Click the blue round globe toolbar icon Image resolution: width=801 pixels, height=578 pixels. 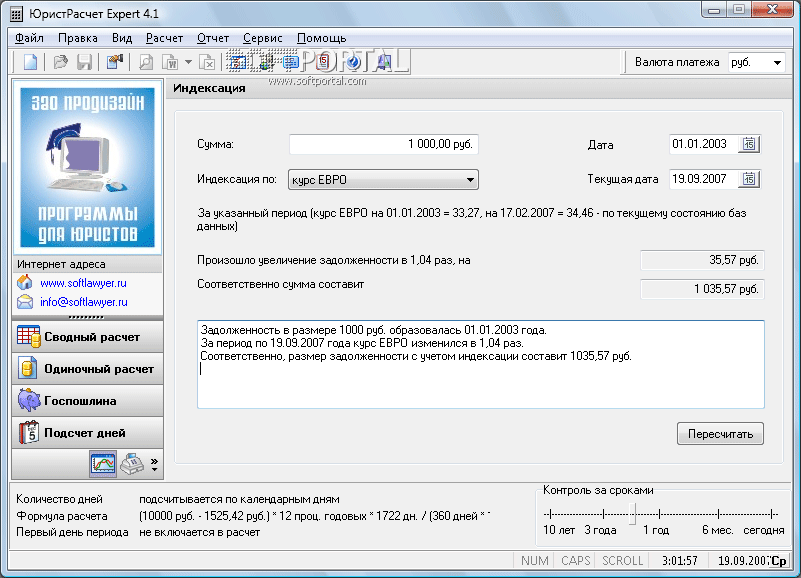(x=353, y=62)
